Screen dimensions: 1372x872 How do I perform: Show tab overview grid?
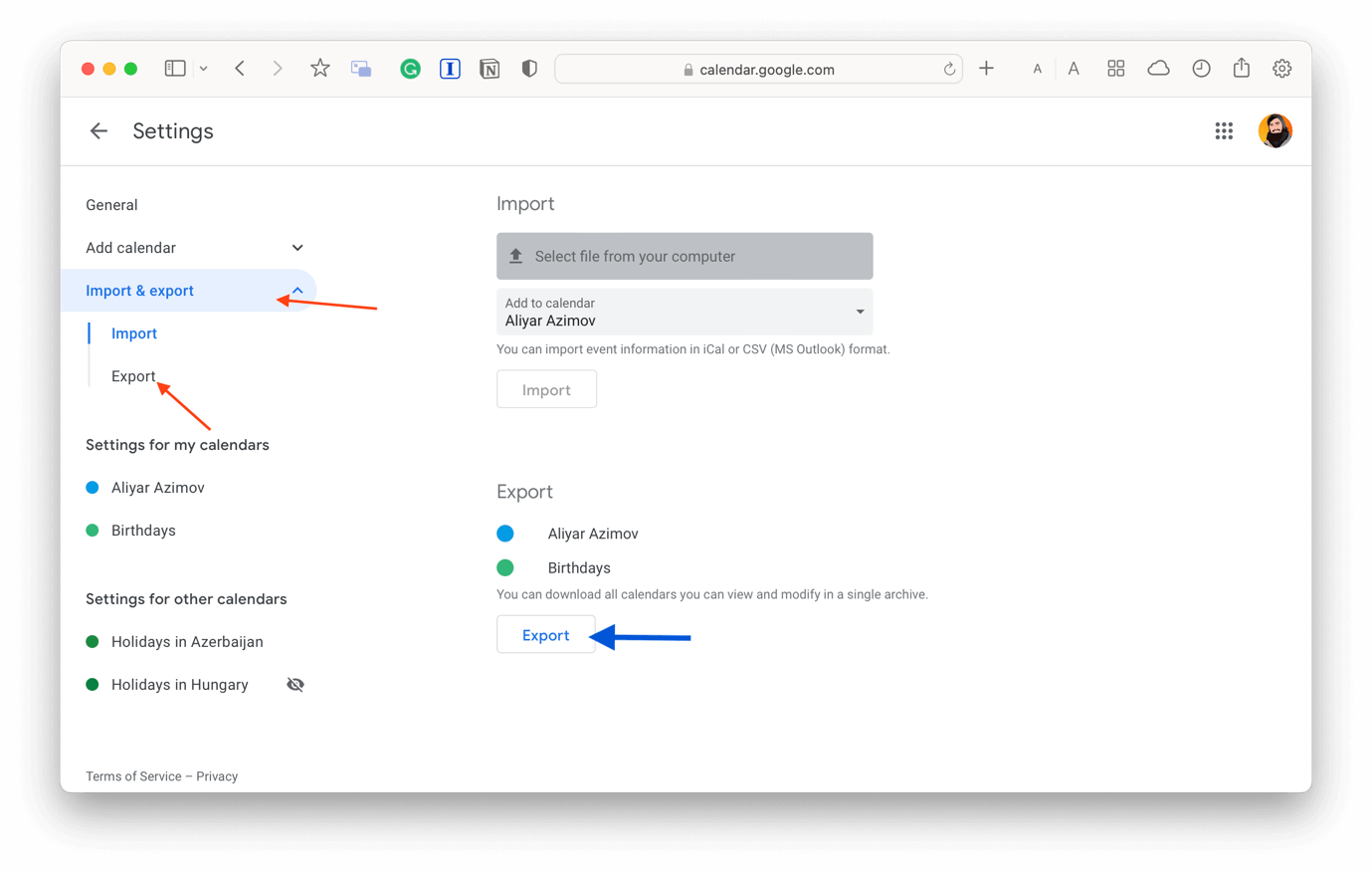[1116, 69]
